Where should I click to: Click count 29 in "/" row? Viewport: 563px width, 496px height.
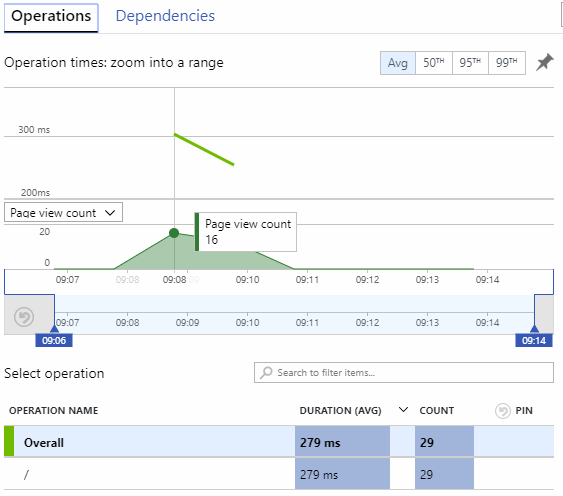pos(444,474)
